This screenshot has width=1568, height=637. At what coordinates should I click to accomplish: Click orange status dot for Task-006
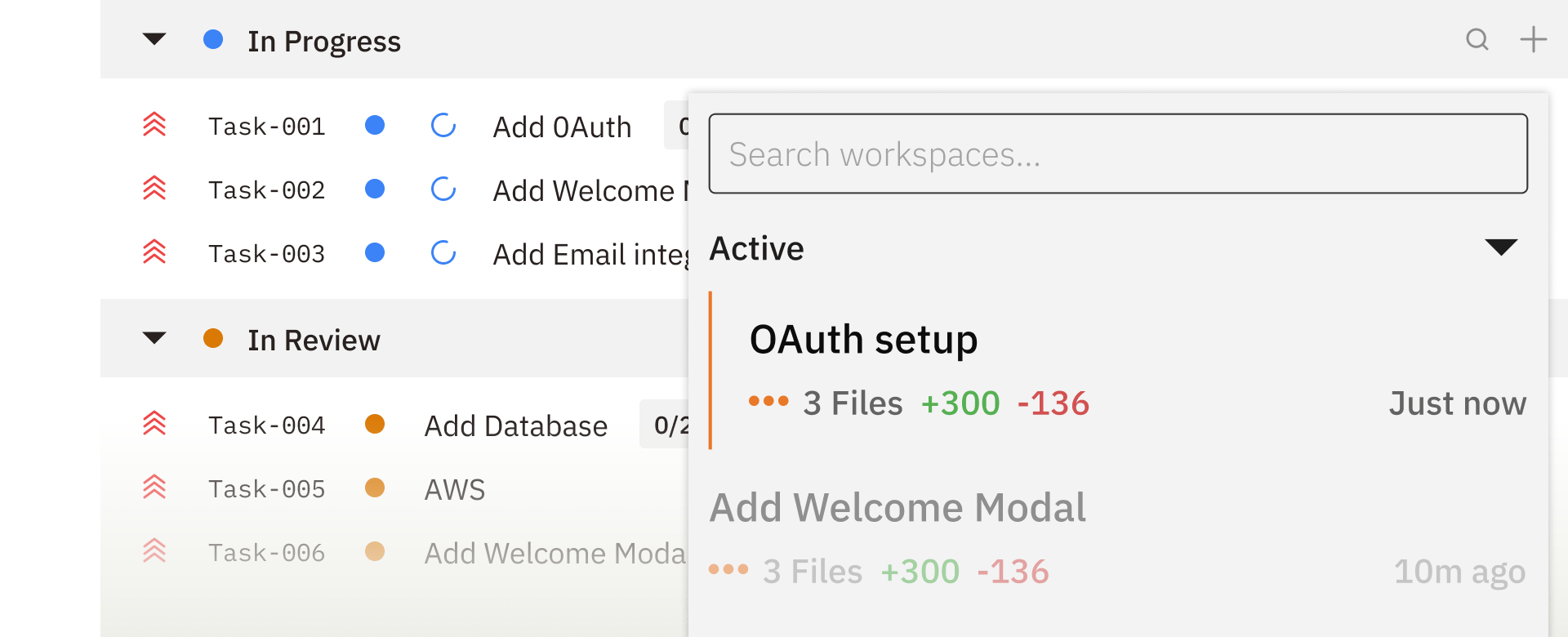(x=375, y=551)
